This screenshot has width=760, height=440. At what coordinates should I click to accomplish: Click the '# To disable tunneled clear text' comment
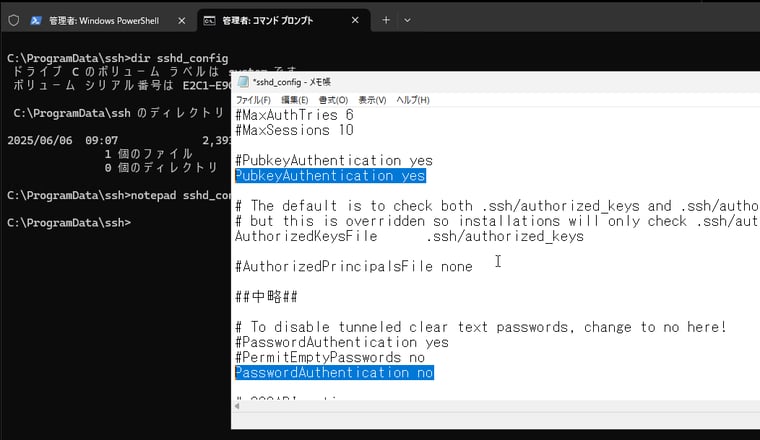(x=481, y=327)
